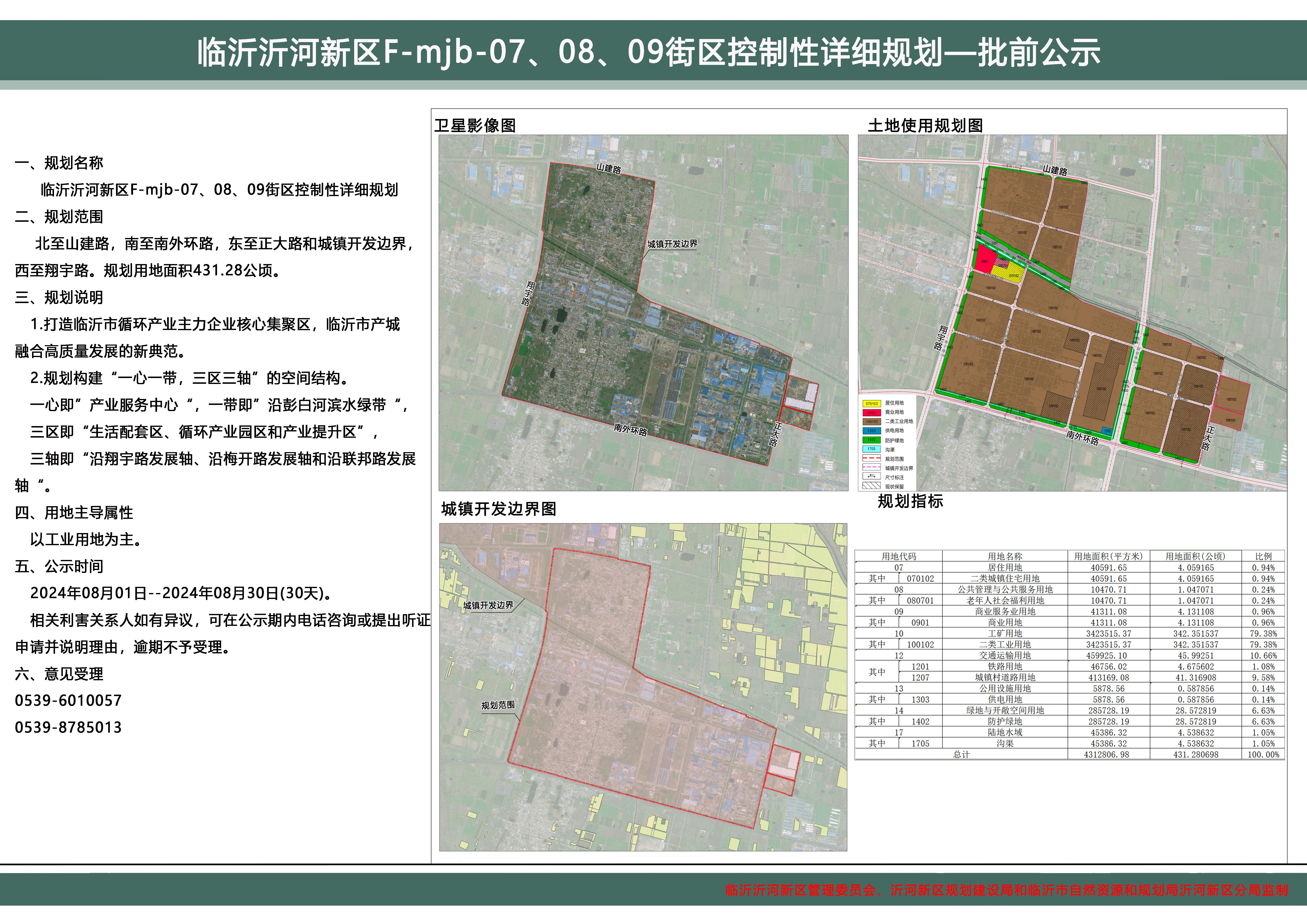This screenshot has width=1307, height=924.
Task: Click the 比例 table header
Action: 1263,556
